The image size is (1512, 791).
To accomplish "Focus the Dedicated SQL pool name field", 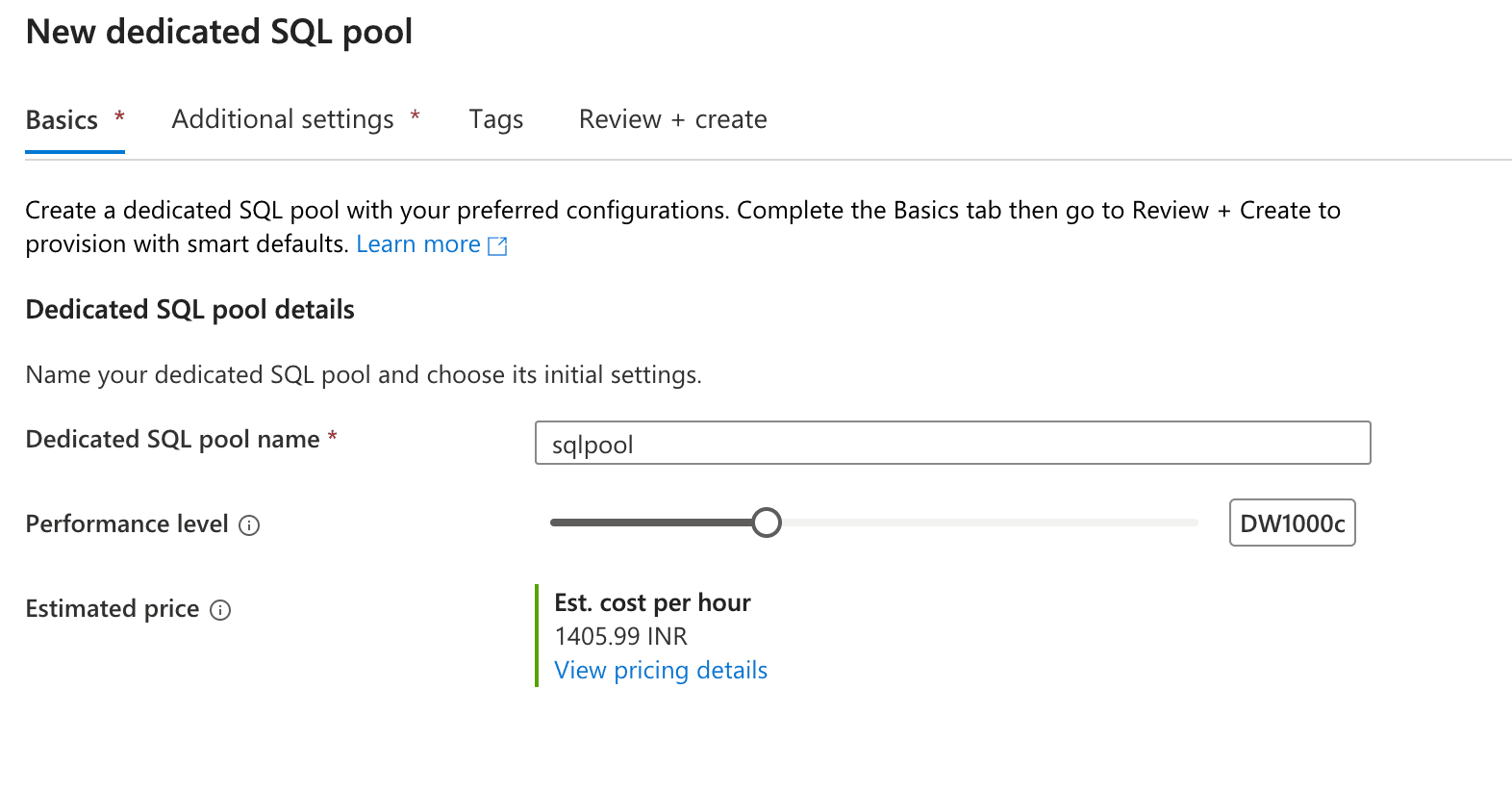I will click(x=952, y=443).
